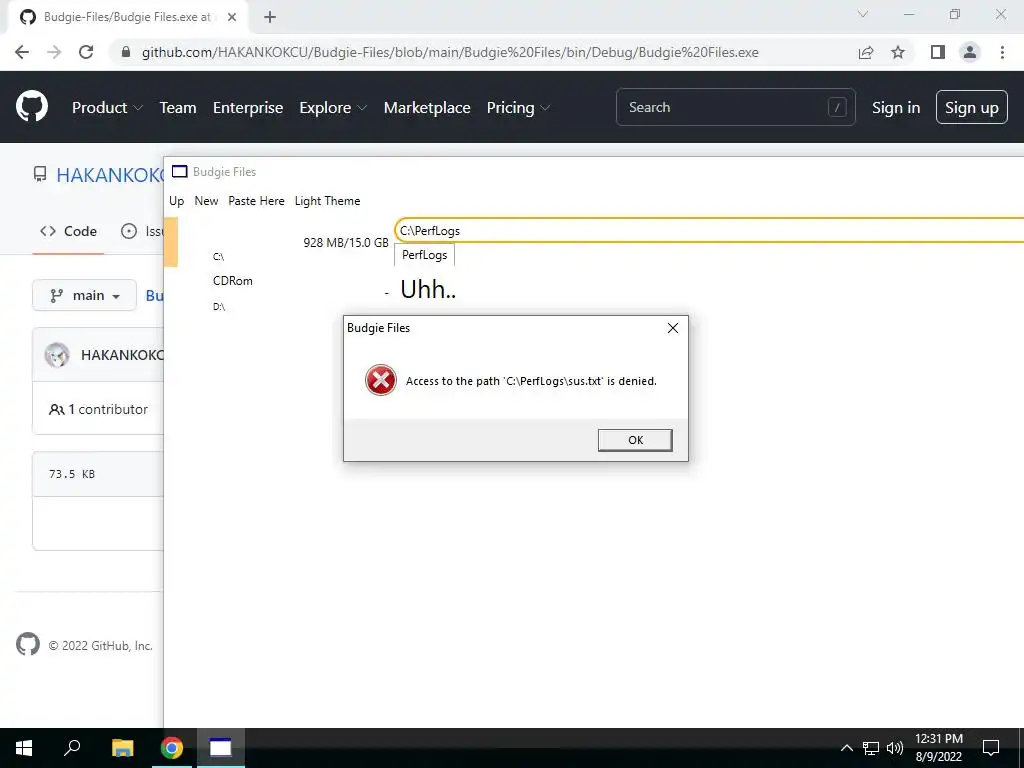Expand the Explore dropdown

click(x=333, y=108)
